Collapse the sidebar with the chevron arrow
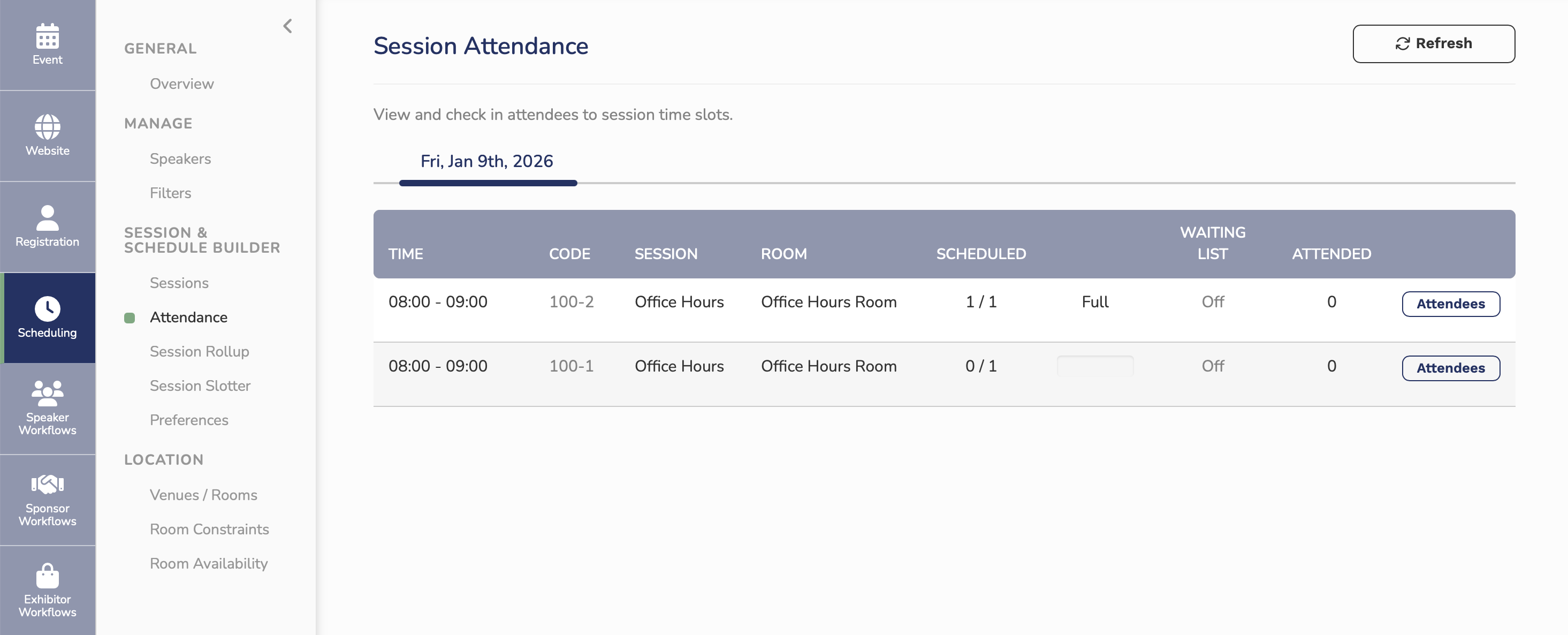This screenshot has height=635, width=1568. click(x=288, y=26)
